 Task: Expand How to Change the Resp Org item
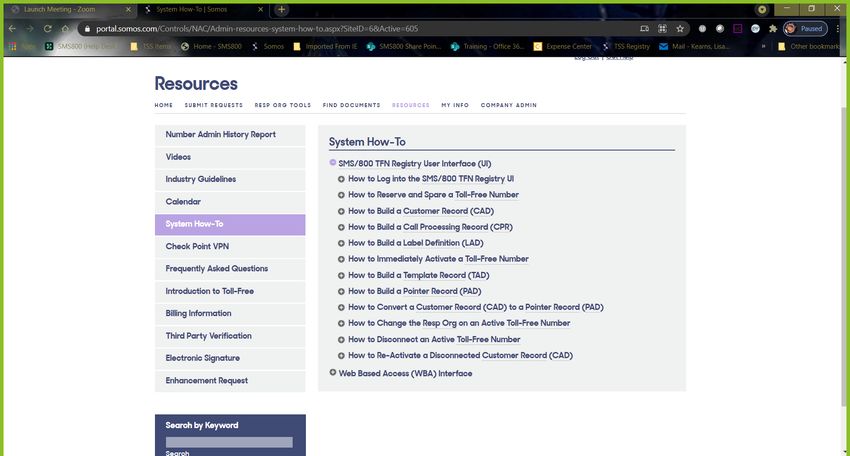[341, 324]
